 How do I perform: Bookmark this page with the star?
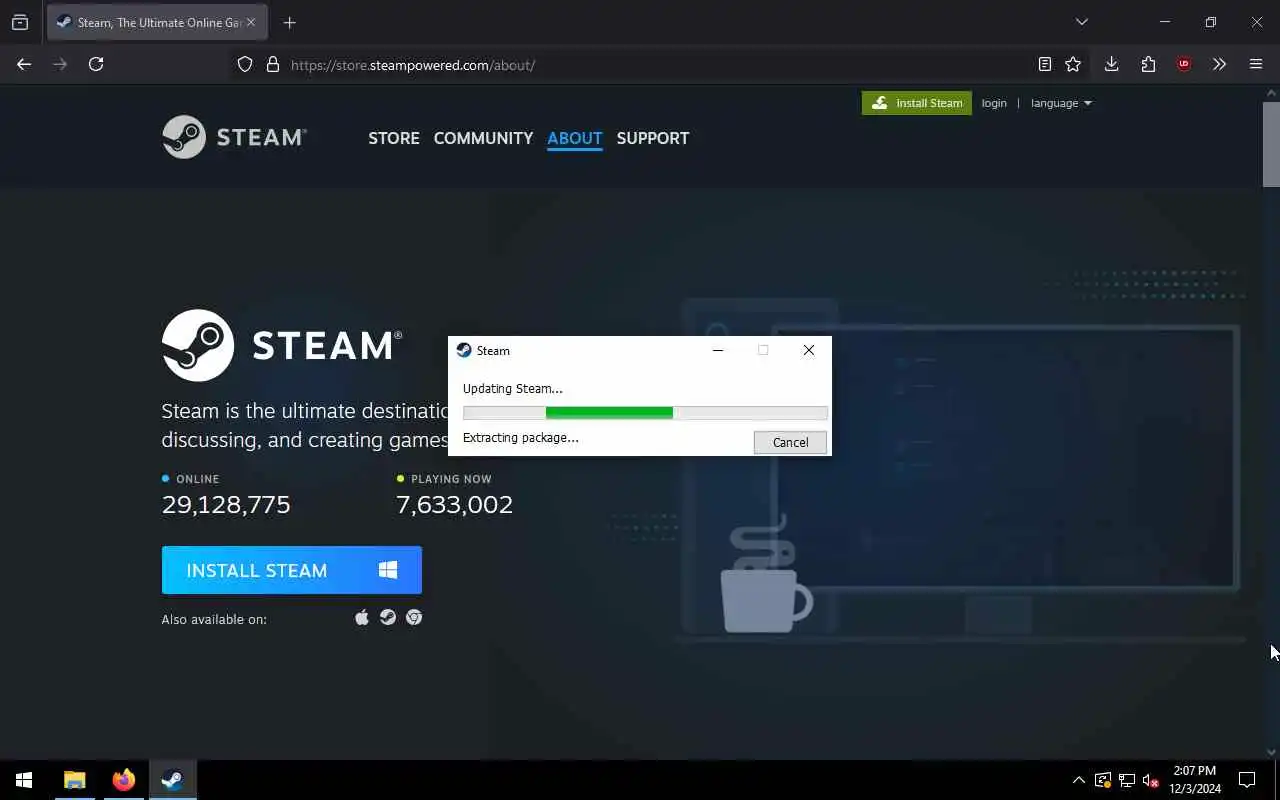1073,64
